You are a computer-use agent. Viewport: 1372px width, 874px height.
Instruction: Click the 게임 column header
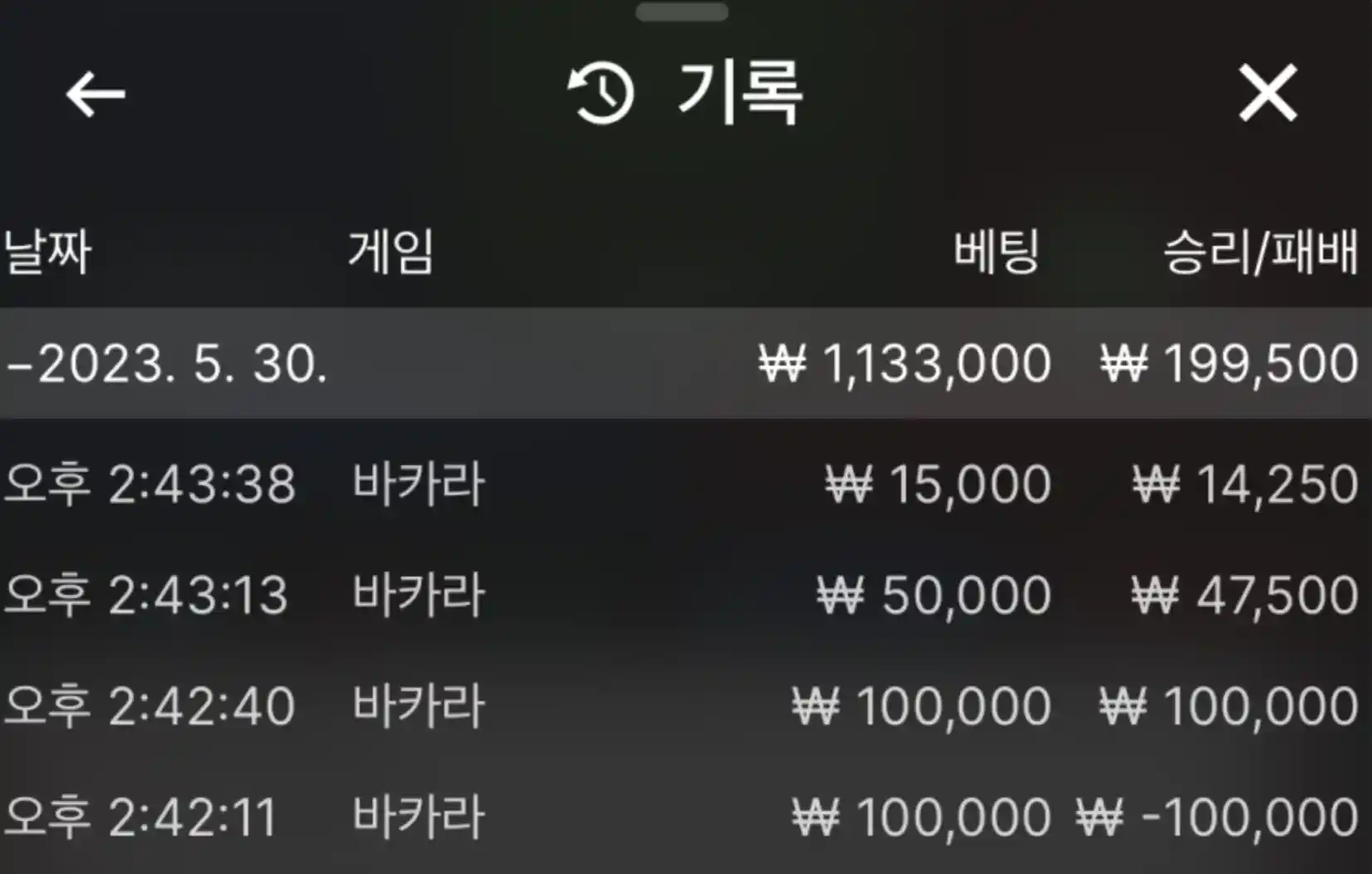(390, 252)
